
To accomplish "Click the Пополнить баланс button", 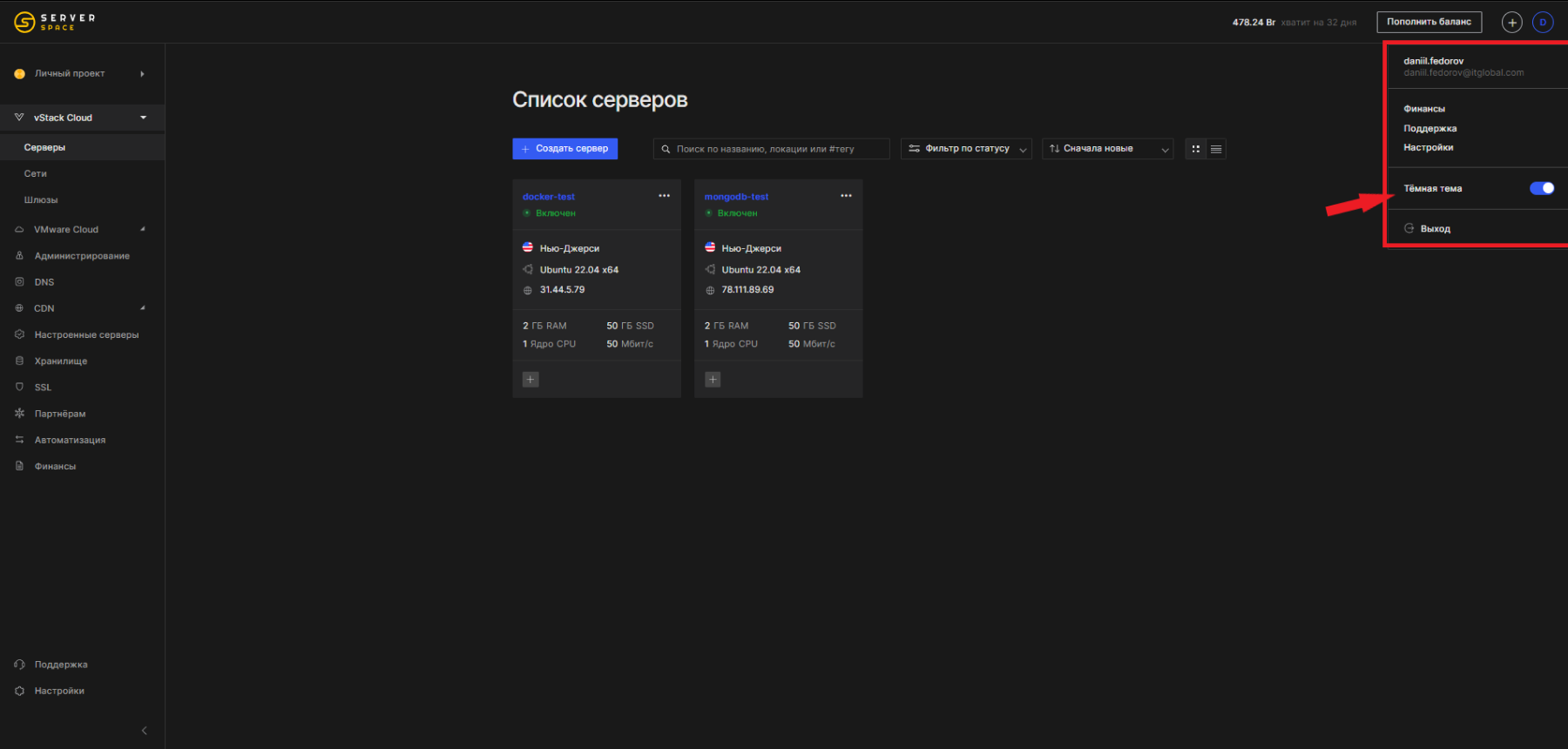I will click(1429, 22).
